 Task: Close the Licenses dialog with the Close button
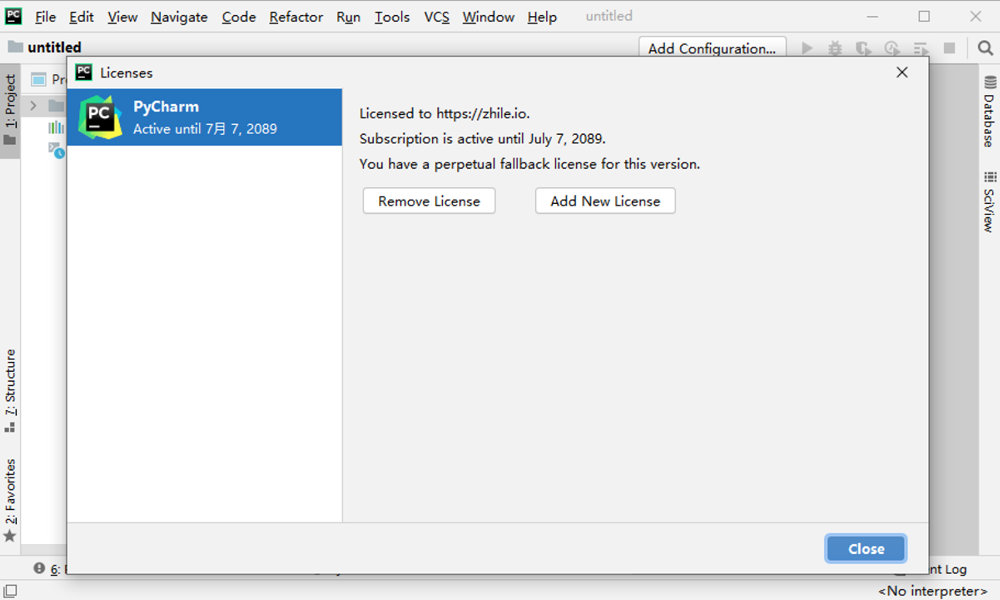coord(865,548)
